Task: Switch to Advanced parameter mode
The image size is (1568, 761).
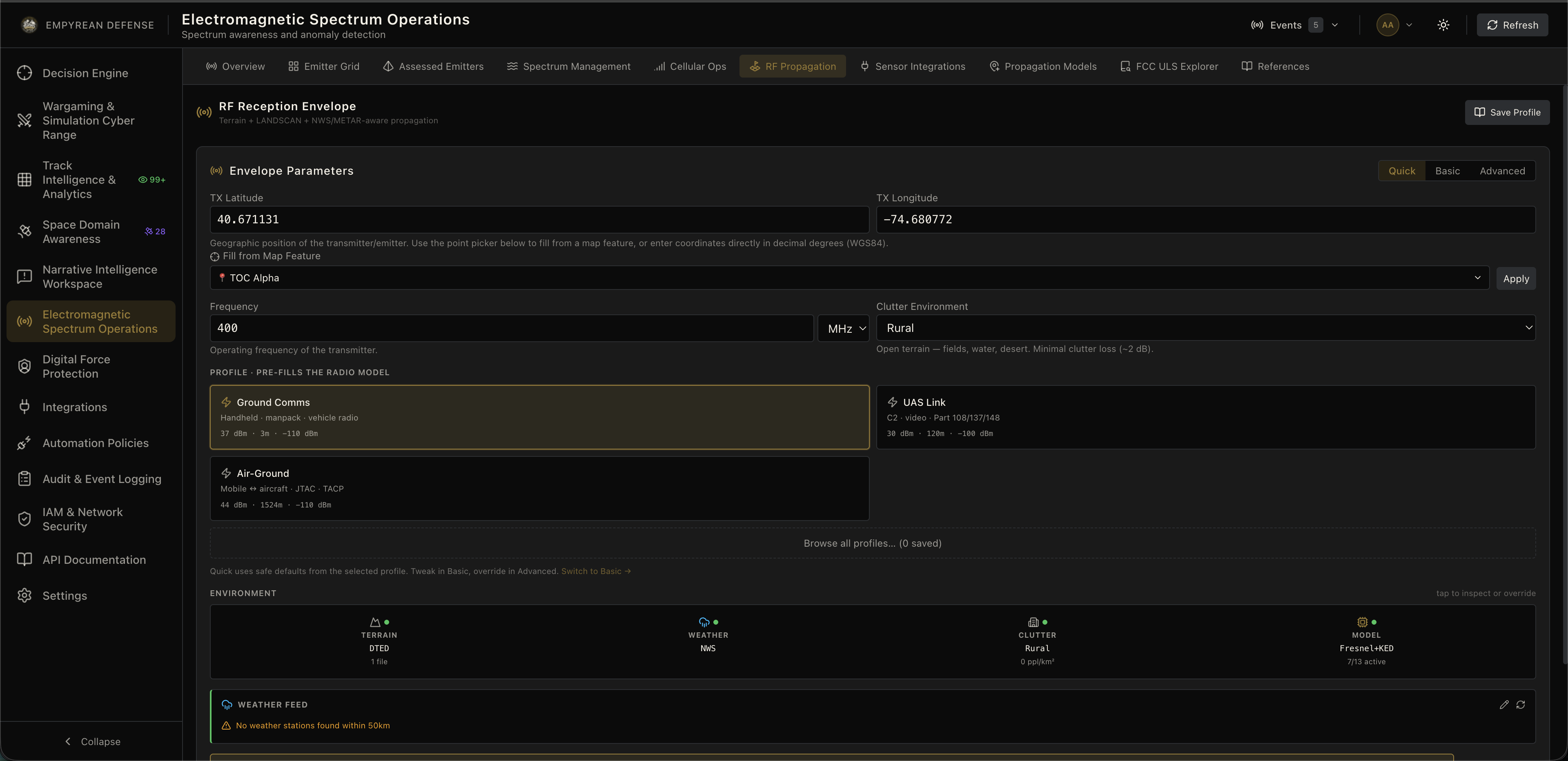Action: 1502,171
